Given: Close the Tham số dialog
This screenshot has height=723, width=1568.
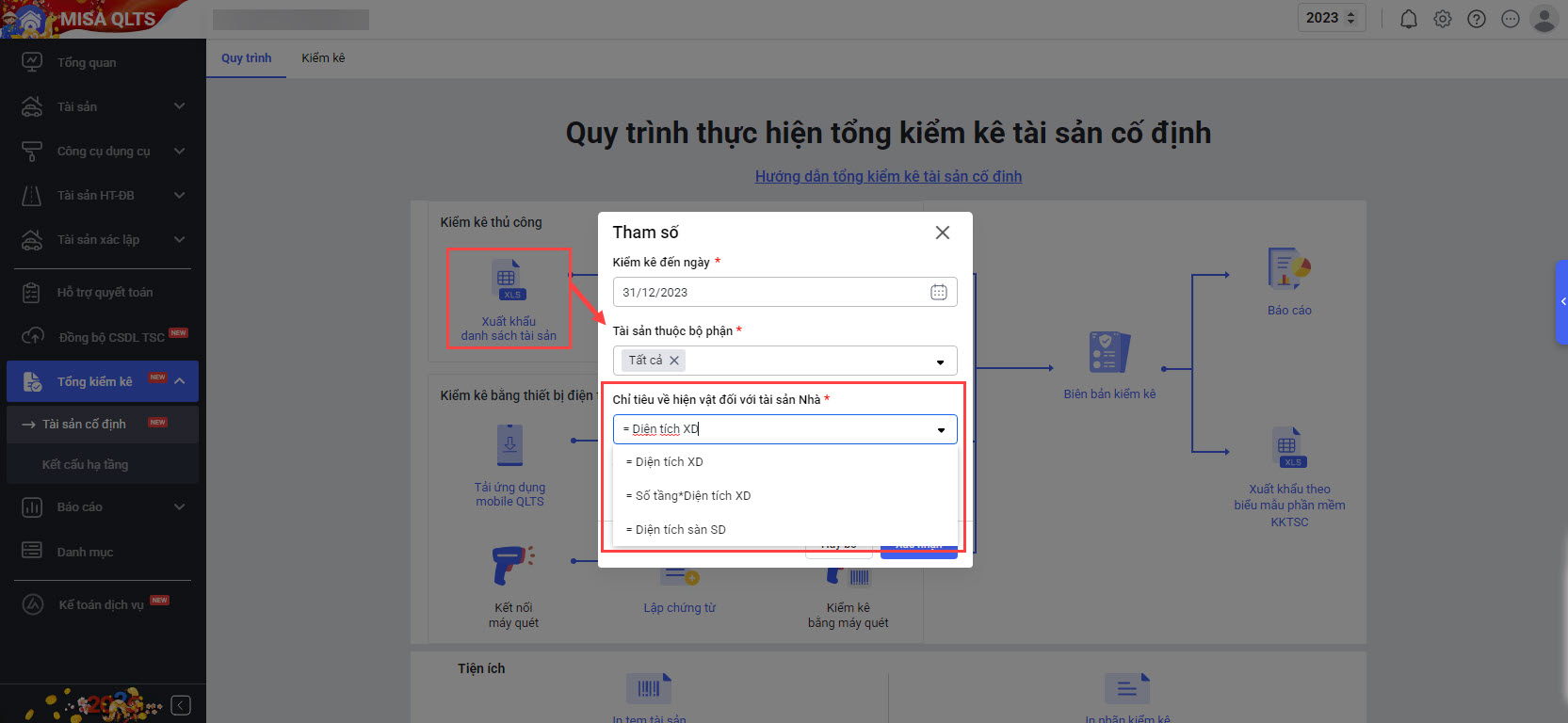Looking at the screenshot, I should click(x=942, y=233).
